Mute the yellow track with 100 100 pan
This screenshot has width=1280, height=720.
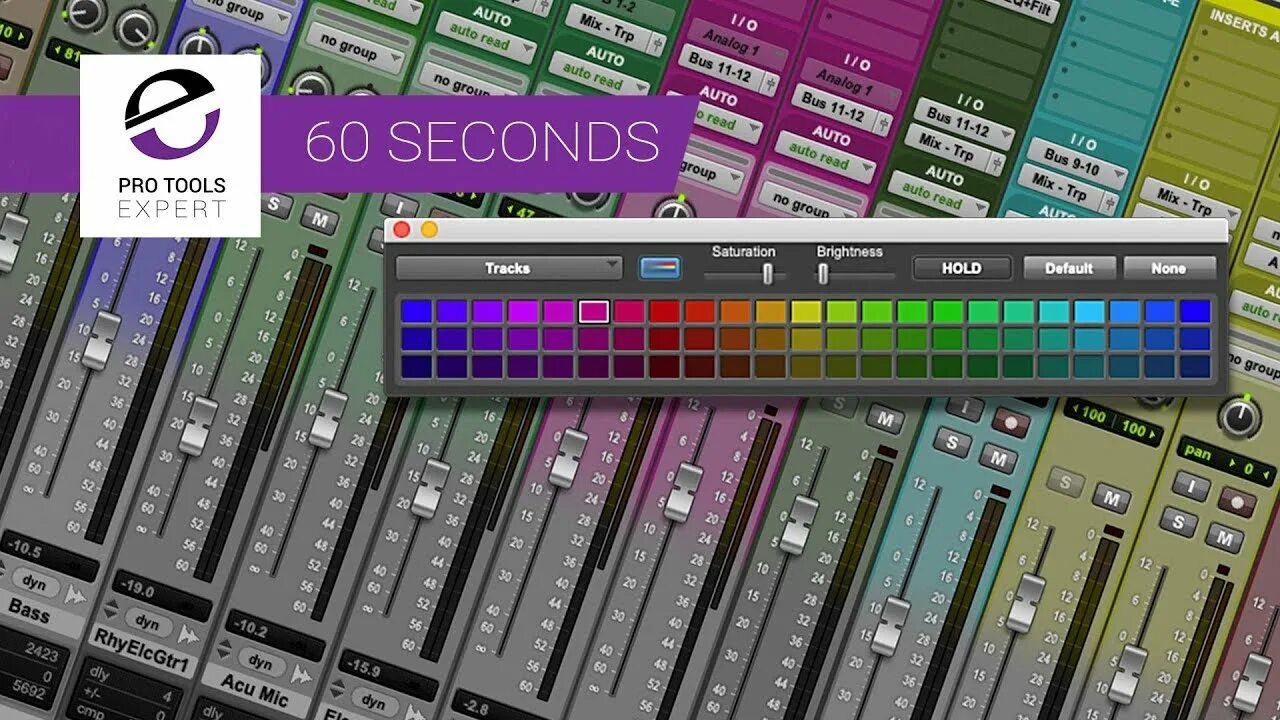[x=1111, y=497]
